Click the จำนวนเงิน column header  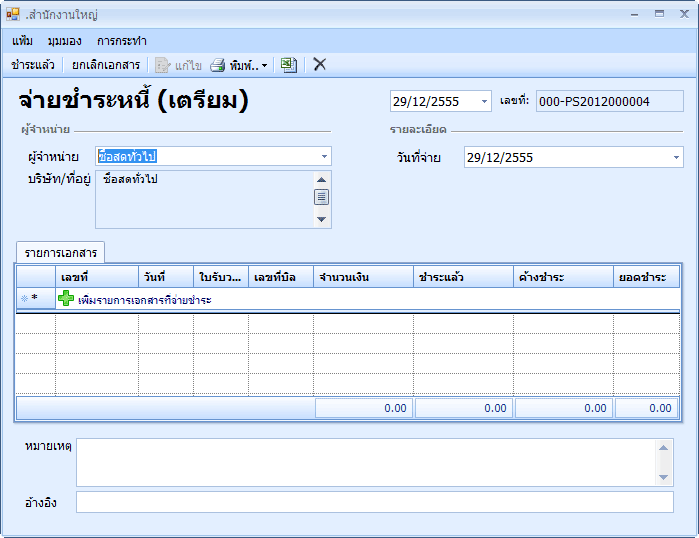(x=363, y=277)
